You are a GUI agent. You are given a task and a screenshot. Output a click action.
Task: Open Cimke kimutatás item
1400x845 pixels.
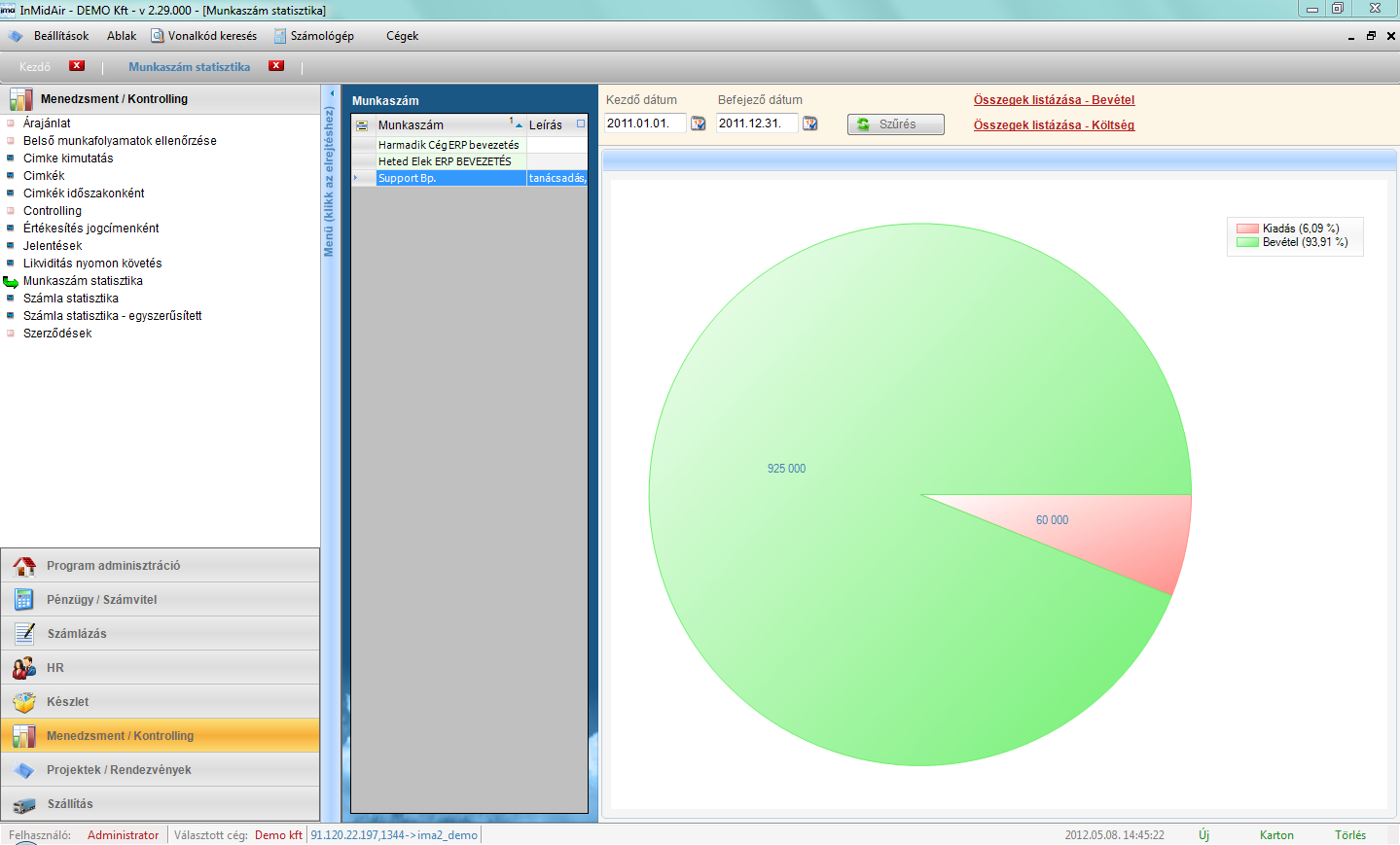pyautogui.click(x=68, y=158)
